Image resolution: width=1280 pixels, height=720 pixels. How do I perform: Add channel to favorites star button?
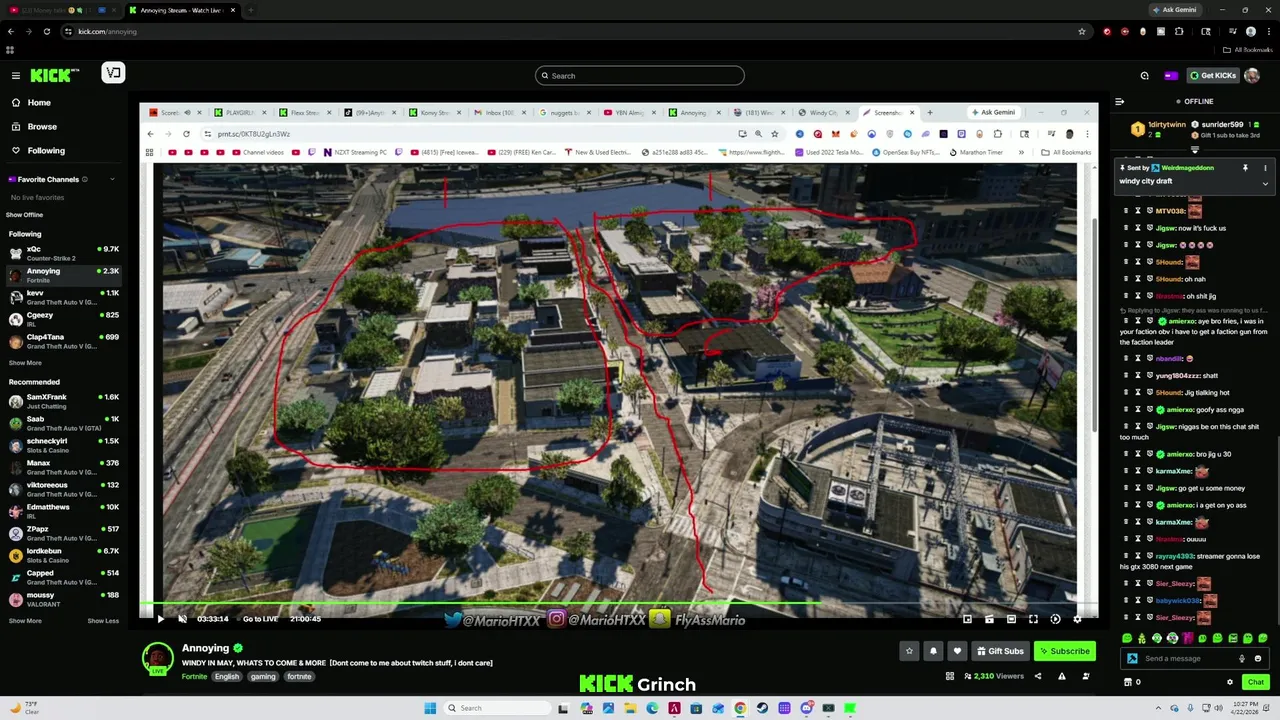click(909, 651)
